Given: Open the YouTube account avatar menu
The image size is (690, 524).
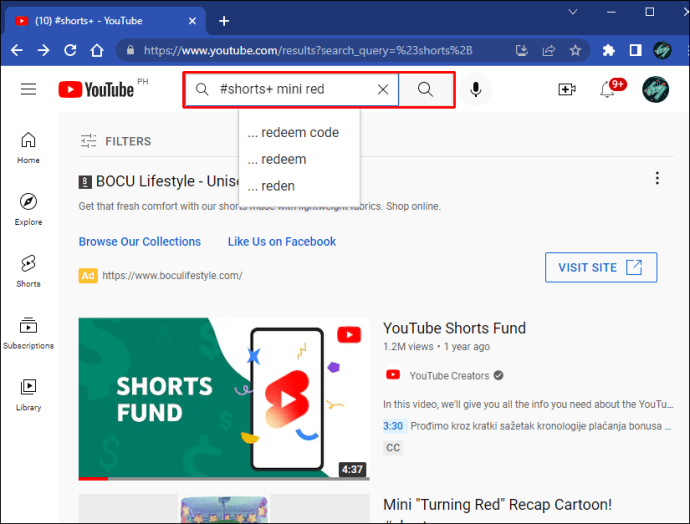Looking at the screenshot, I should pos(655,89).
